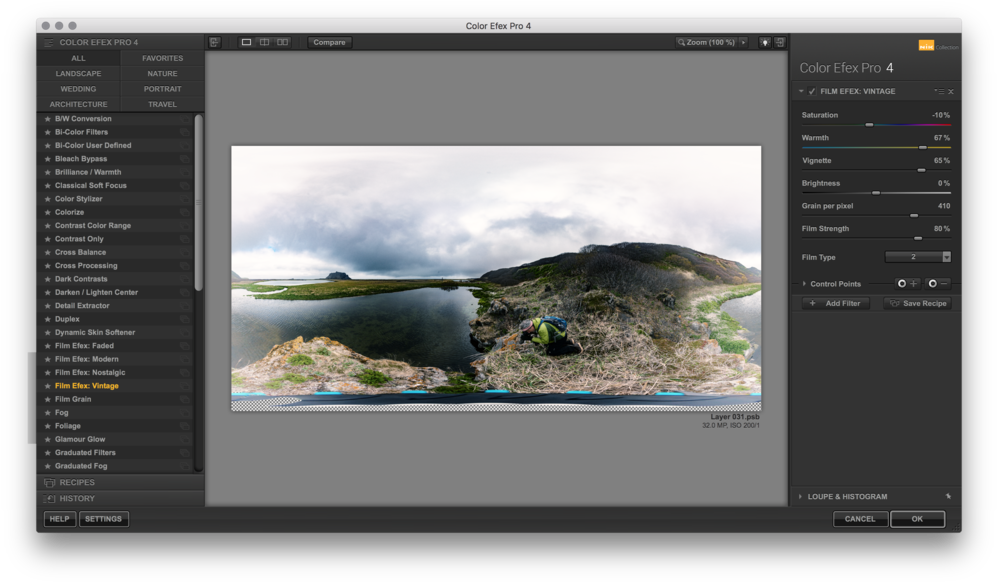Click Save Recipe button
Image resolution: width=997 pixels, height=582 pixels.
(918, 303)
